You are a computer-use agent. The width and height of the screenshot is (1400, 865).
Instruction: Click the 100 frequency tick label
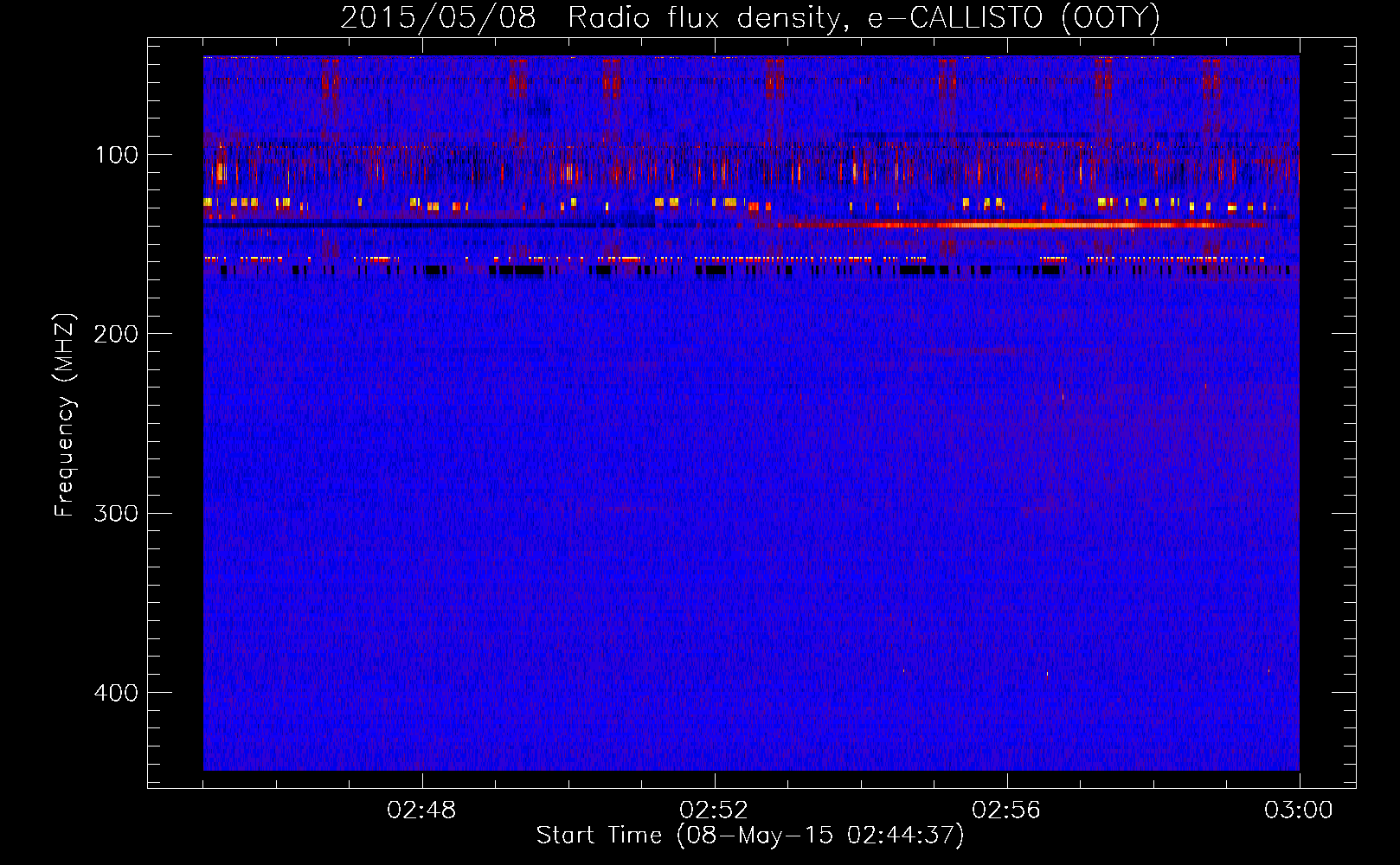[x=116, y=155]
